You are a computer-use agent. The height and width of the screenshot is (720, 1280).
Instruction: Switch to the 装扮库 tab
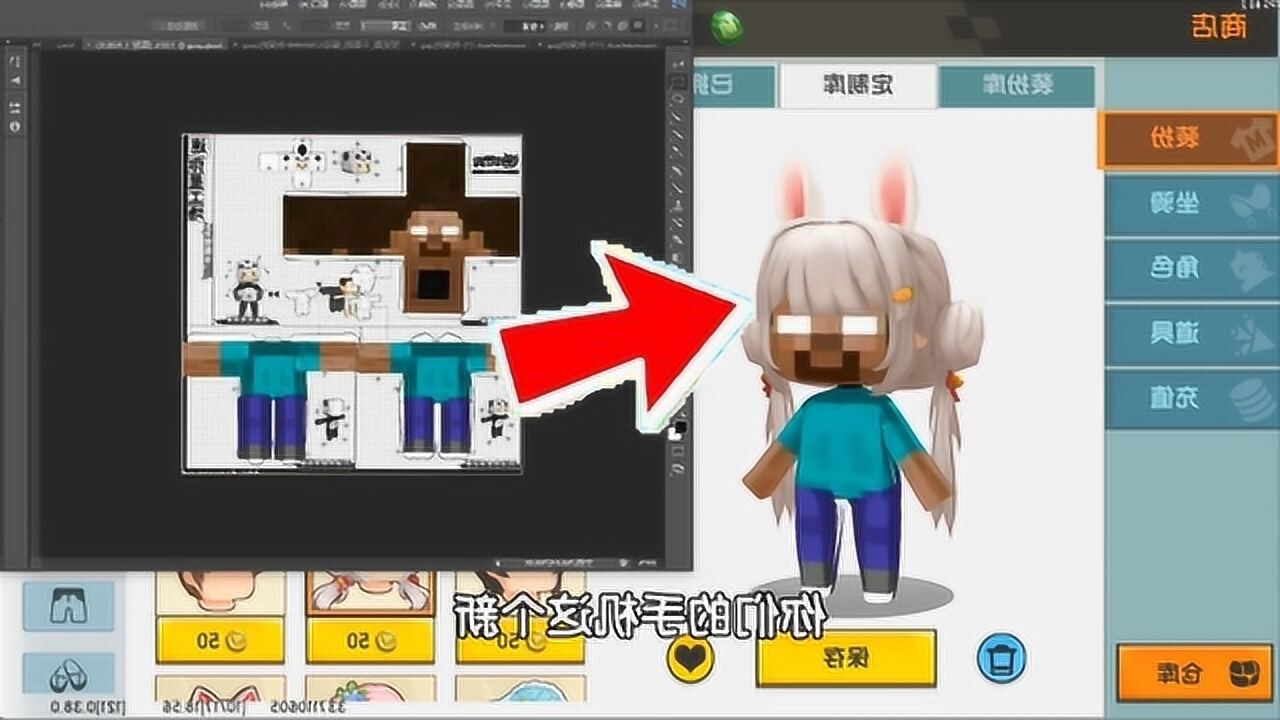[x=1016, y=86]
